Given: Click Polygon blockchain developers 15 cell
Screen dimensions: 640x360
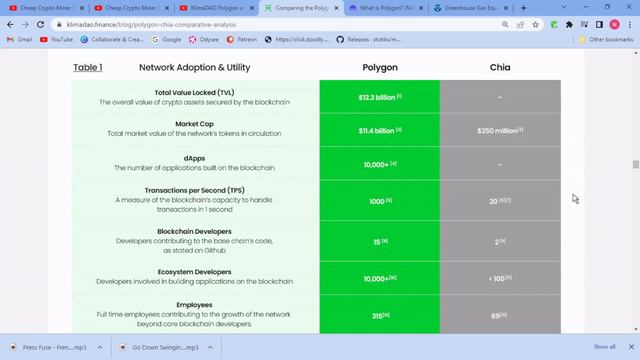Looking at the screenshot, I should point(380,241).
